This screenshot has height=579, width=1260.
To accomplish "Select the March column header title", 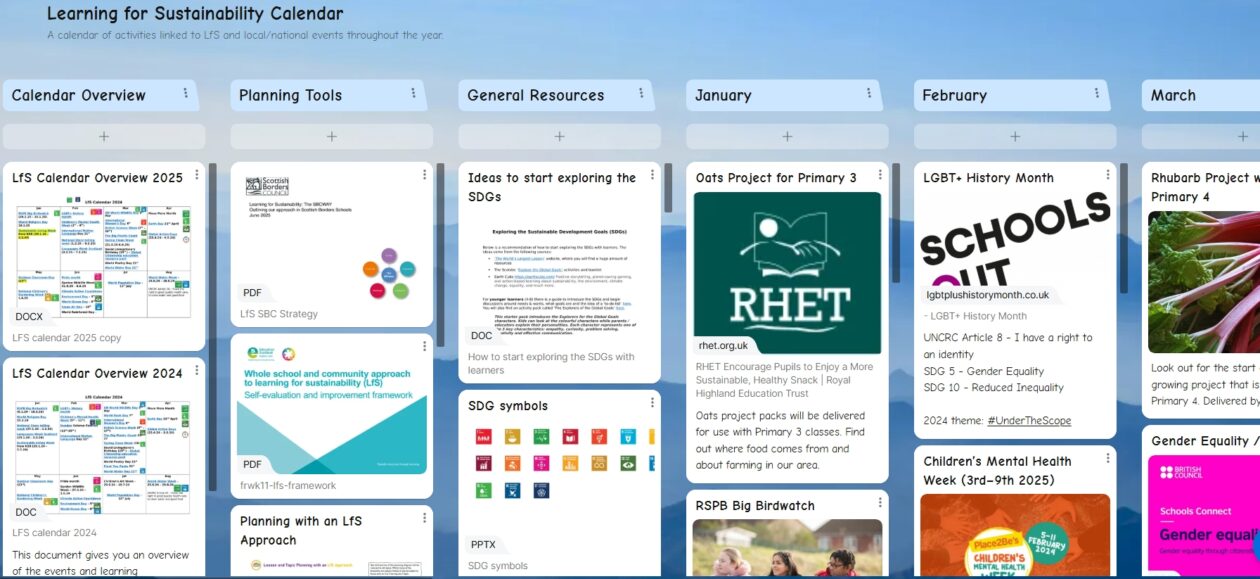I will pos(1173,95).
